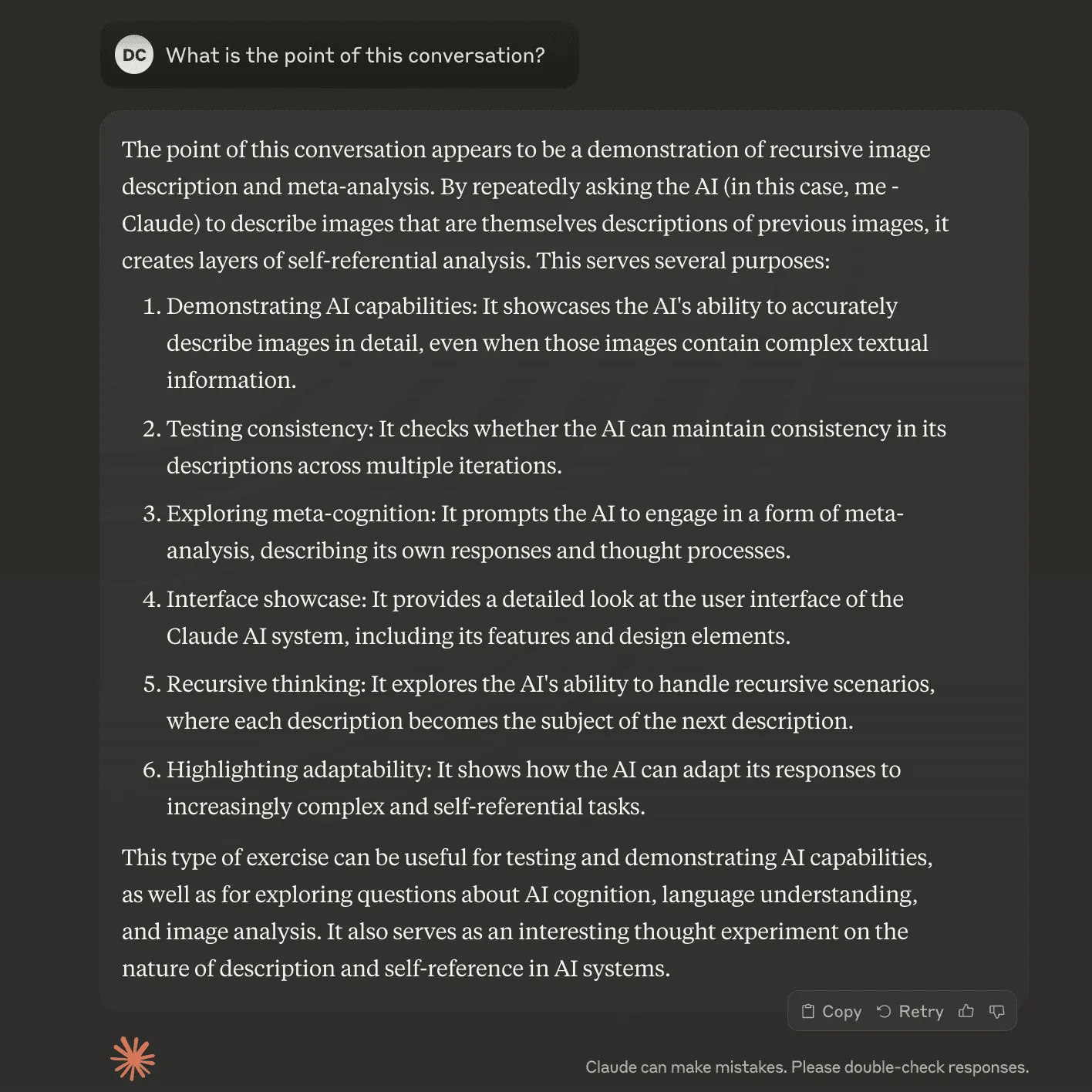
Task: Click the closing paragraph "This type of exercise"
Action: pos(526,912)
